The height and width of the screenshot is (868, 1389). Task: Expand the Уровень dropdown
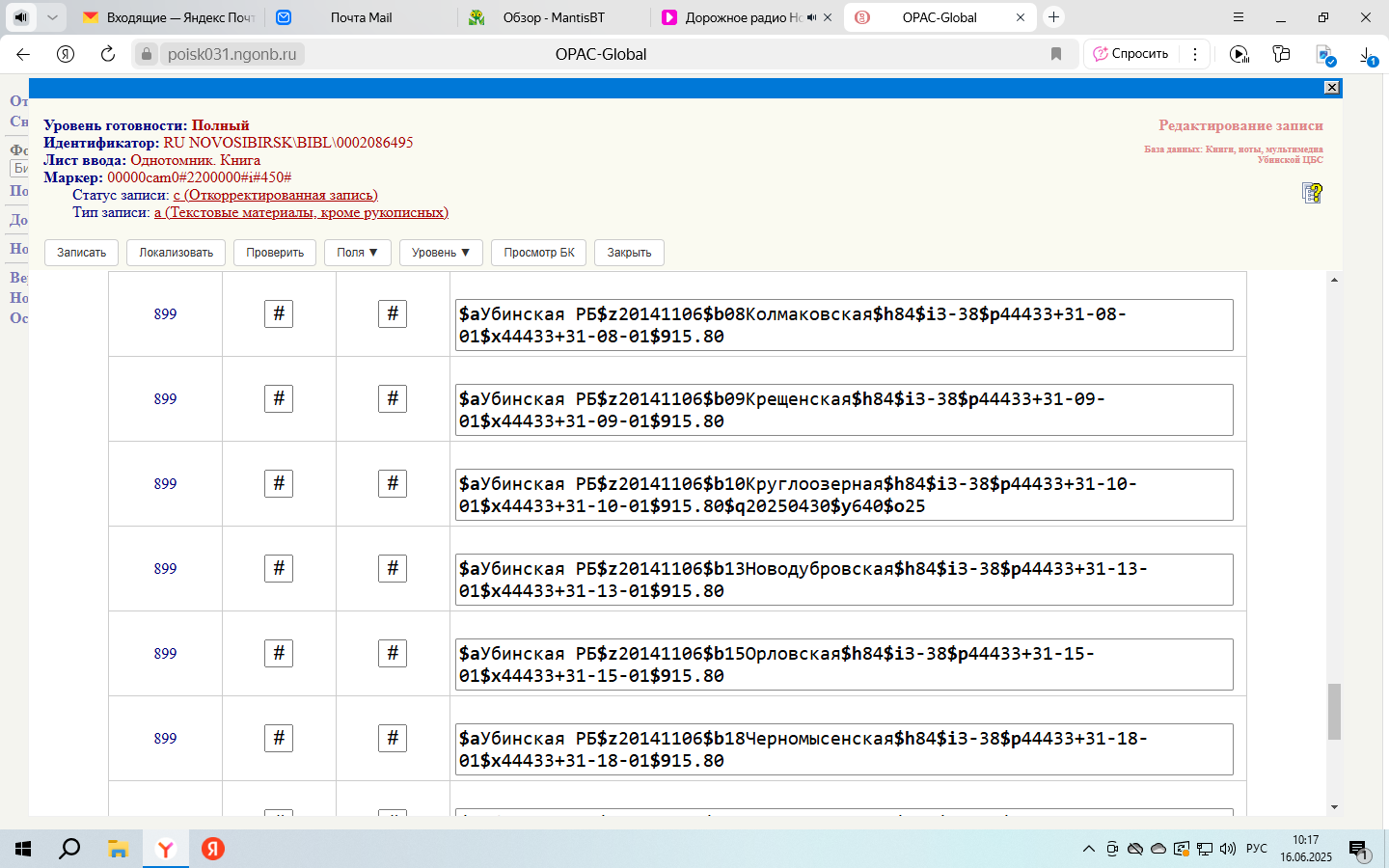[440, 253]
